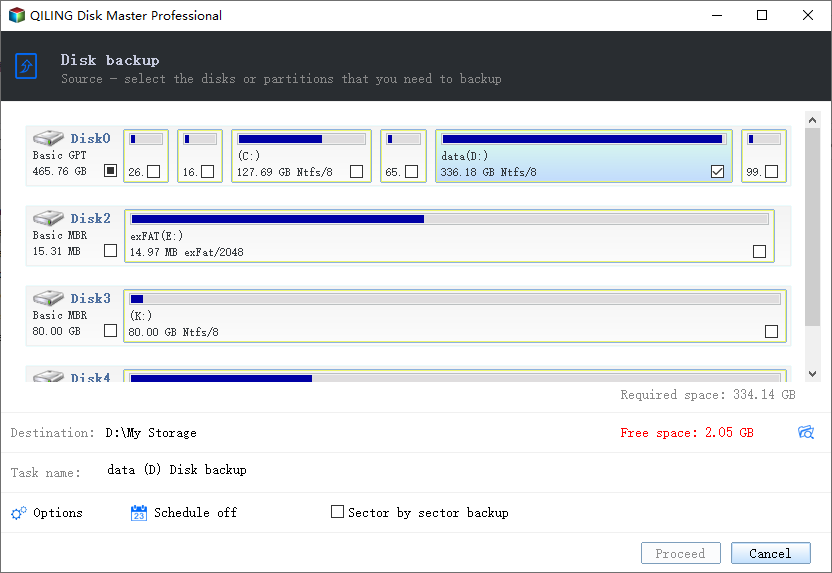Open the Options gear icon

tap(19, 513)
